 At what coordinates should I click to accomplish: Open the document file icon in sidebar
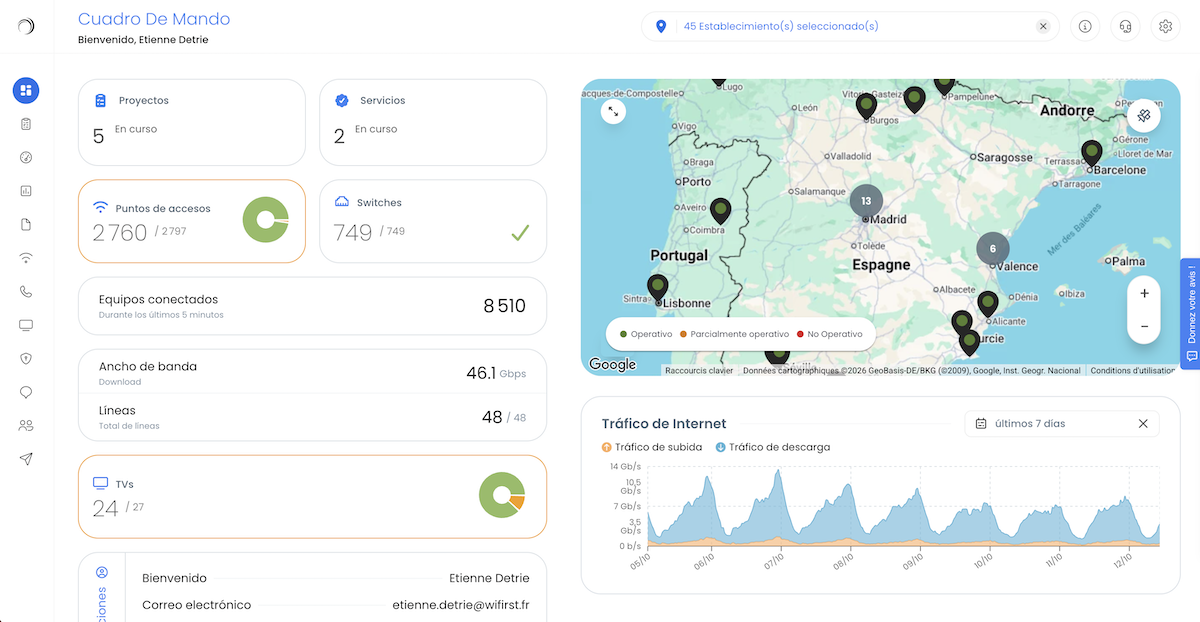pos(26,224)
